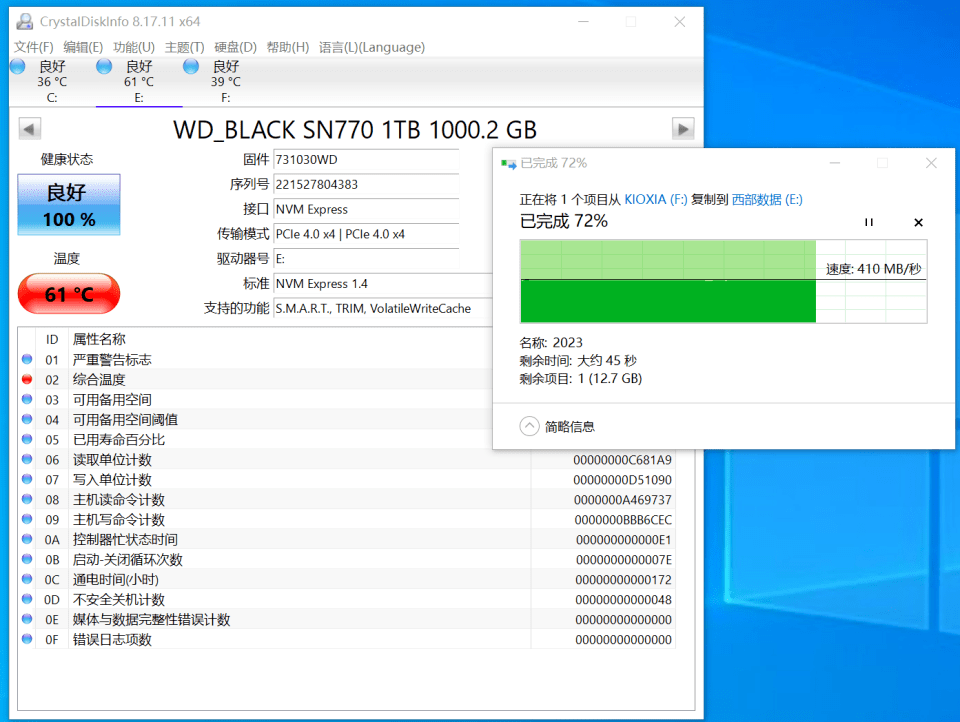Click disk title WD_BLACK SN770 1TB 1000.2 GB
The width and height of the screenshot is (960, 722).
(x=355, y=130)
